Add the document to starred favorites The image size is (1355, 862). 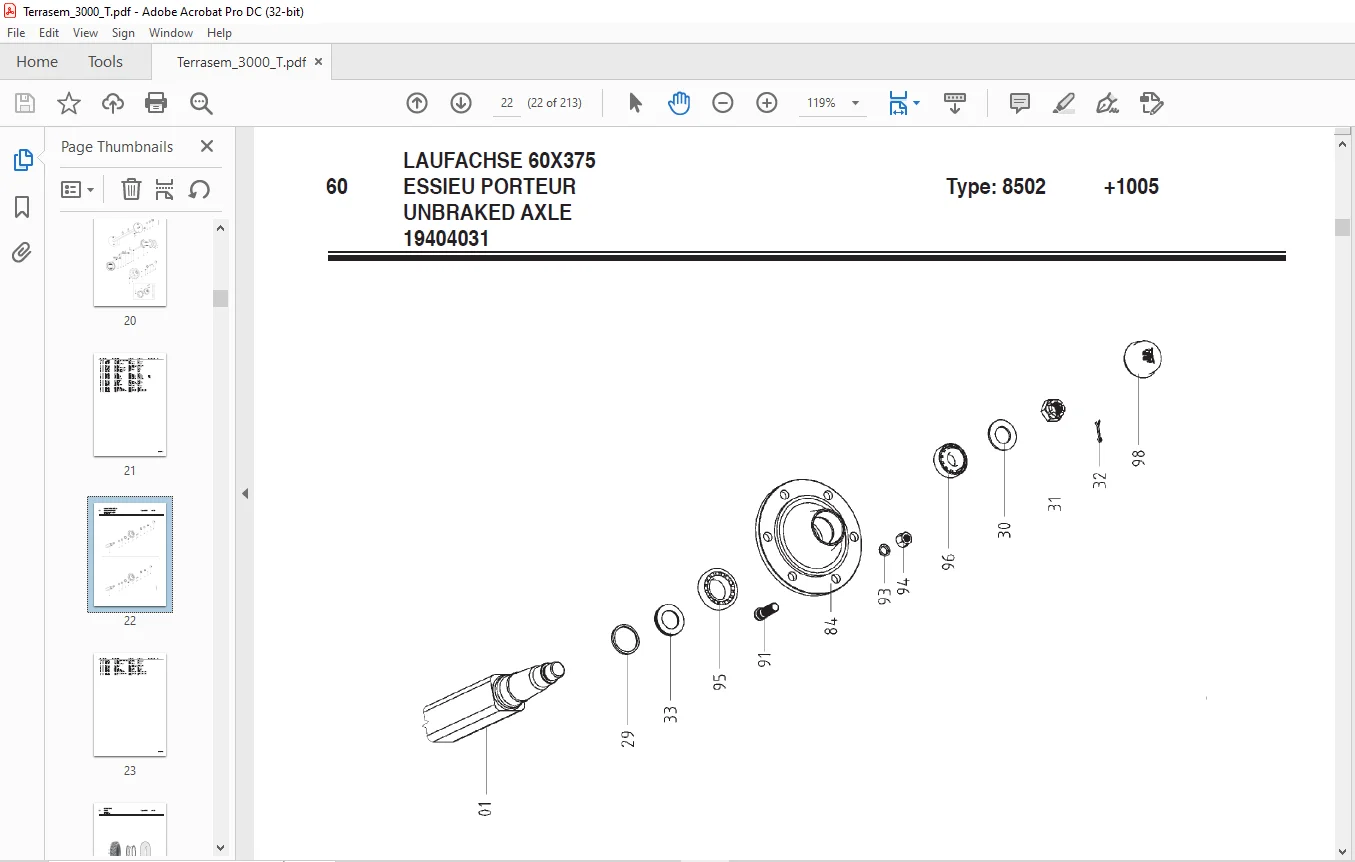68,103
